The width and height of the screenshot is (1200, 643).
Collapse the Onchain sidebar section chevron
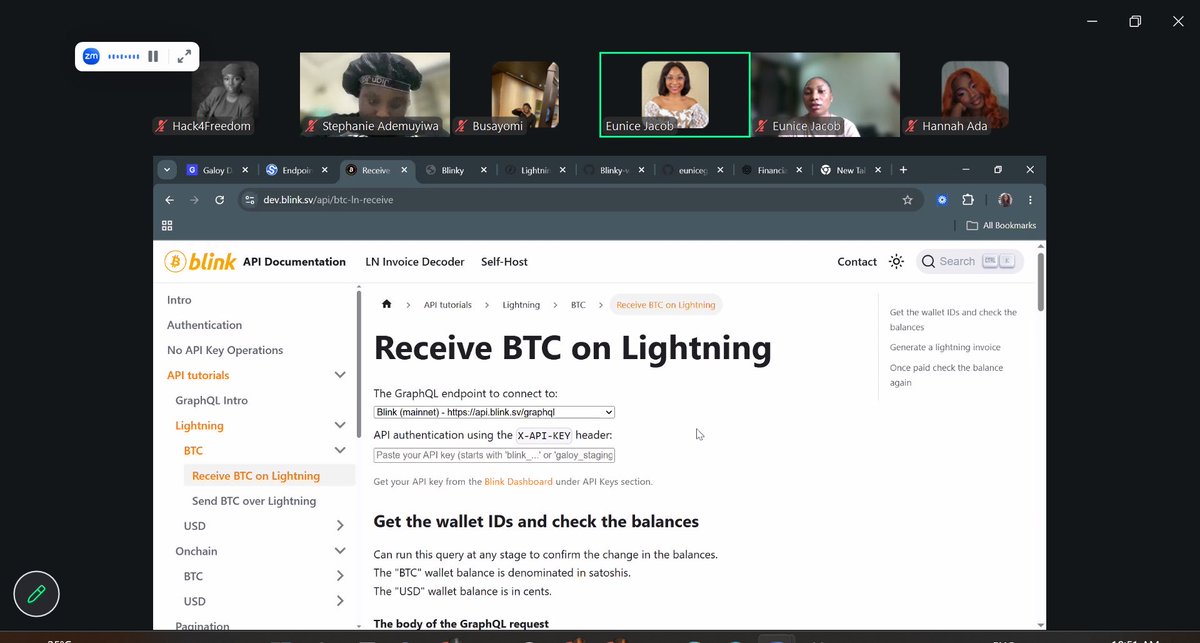click(339, 551)
